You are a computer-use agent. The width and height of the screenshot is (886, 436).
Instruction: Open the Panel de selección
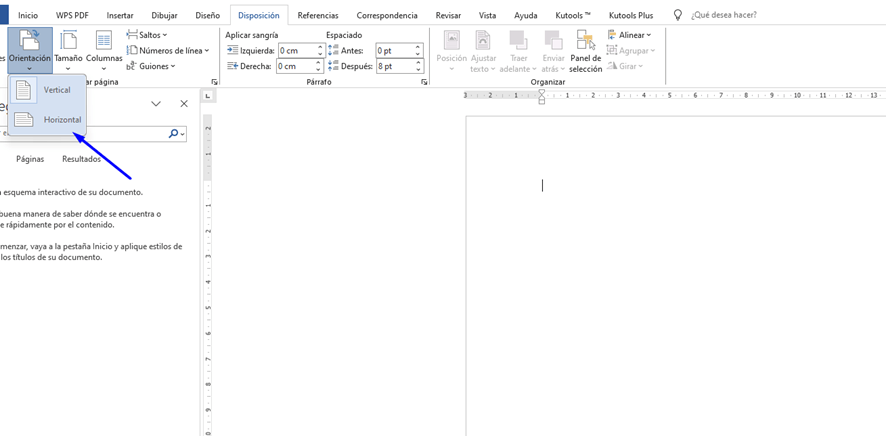click(x=585, y=51)
